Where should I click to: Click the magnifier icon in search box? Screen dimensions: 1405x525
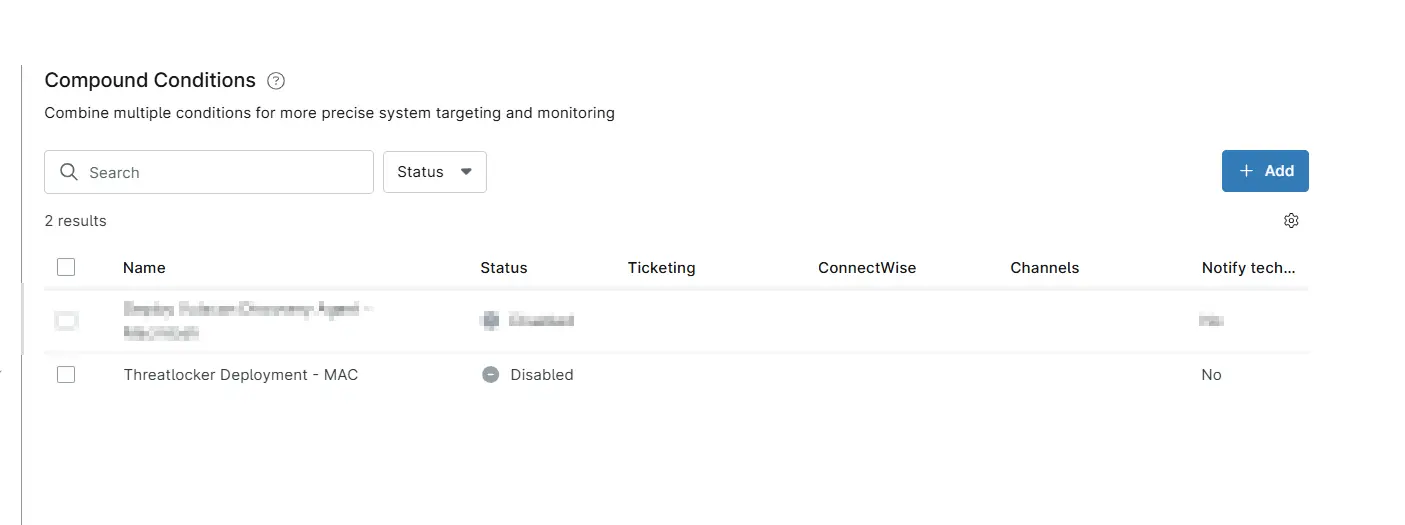[69, 172]
